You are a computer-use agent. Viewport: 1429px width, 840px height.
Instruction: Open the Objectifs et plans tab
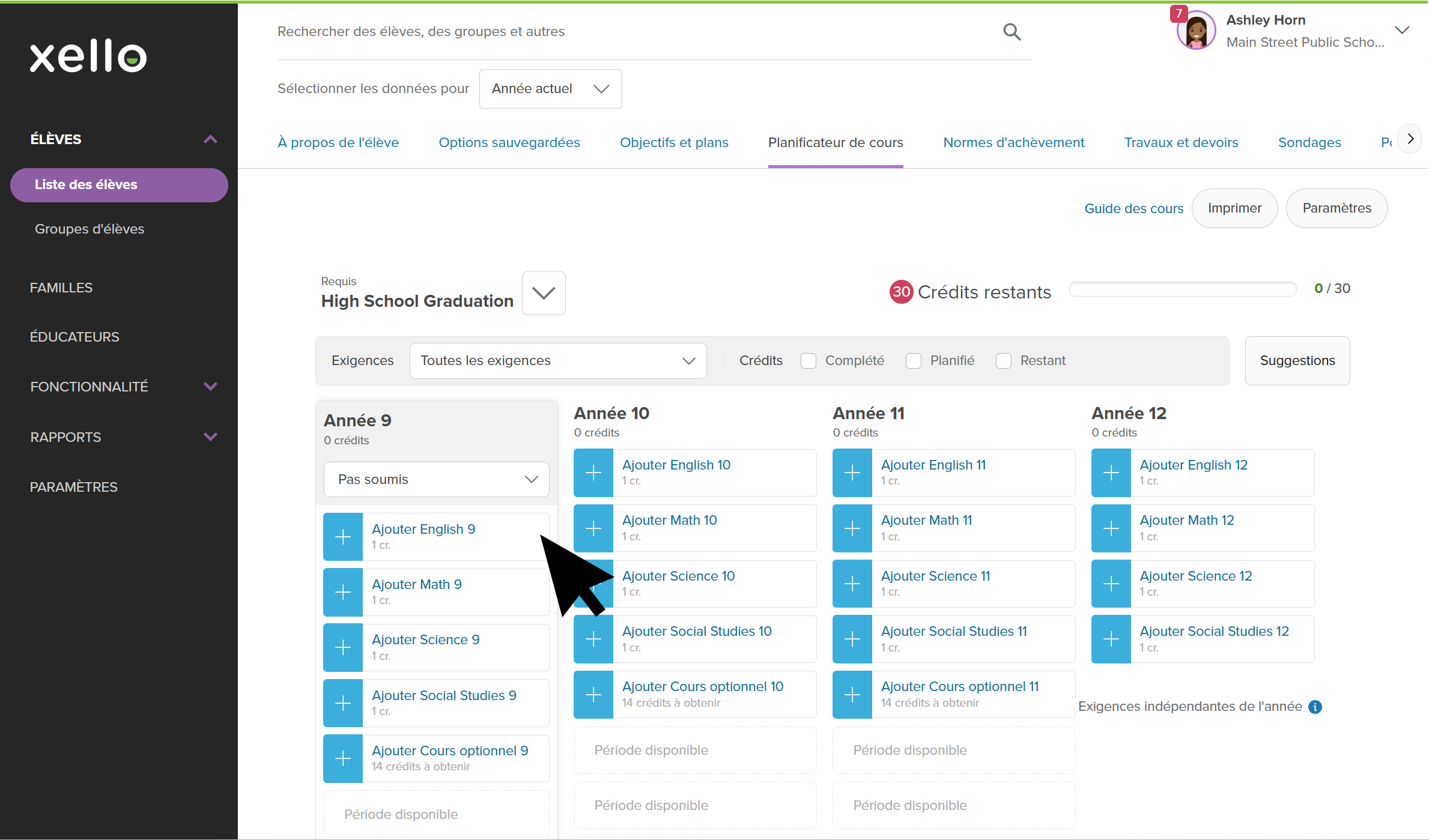click(x=674, y=143)
